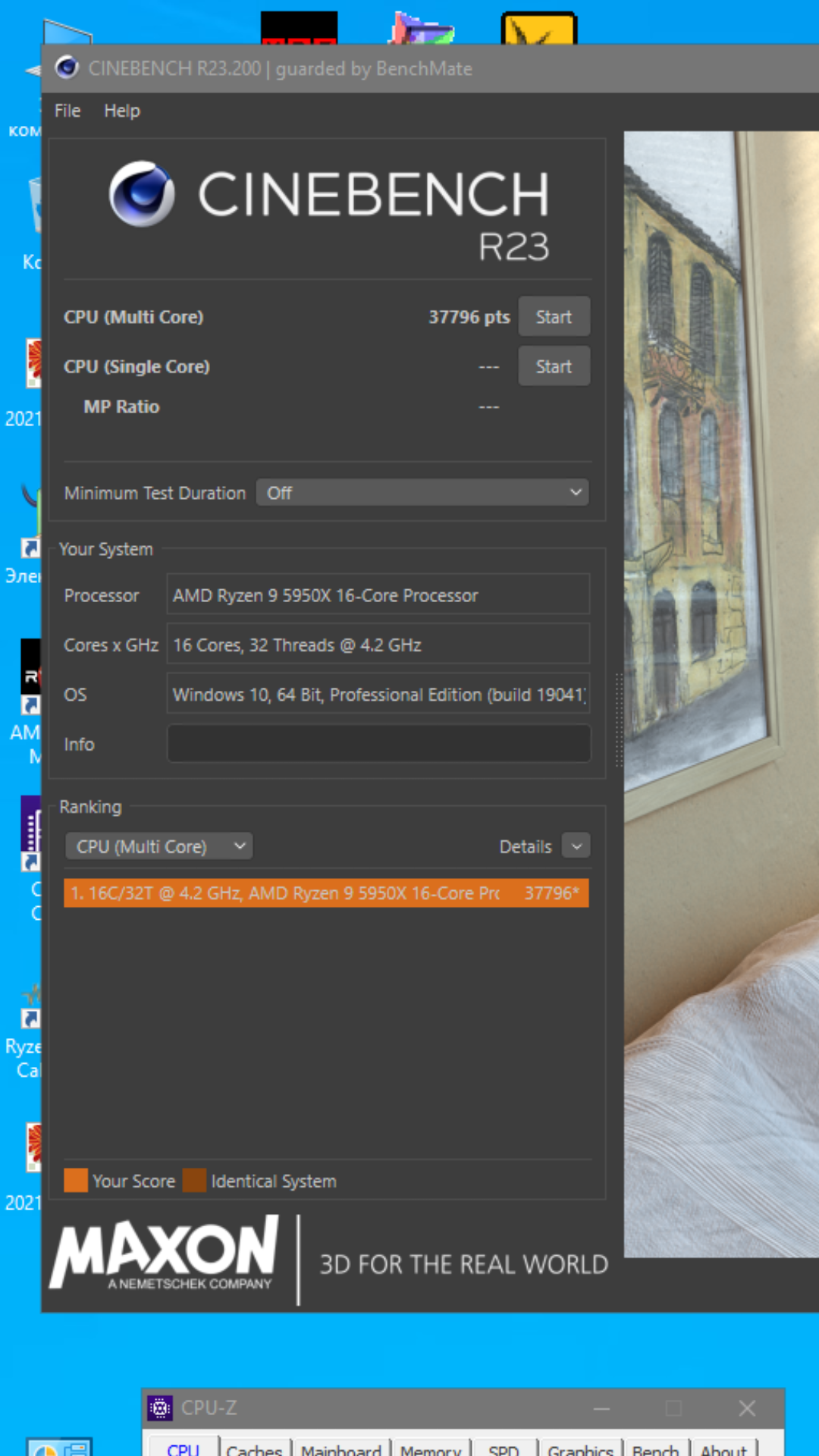
Task: Switch to the About tab in CPU-Z
Action: click(x=723, y=1449)
